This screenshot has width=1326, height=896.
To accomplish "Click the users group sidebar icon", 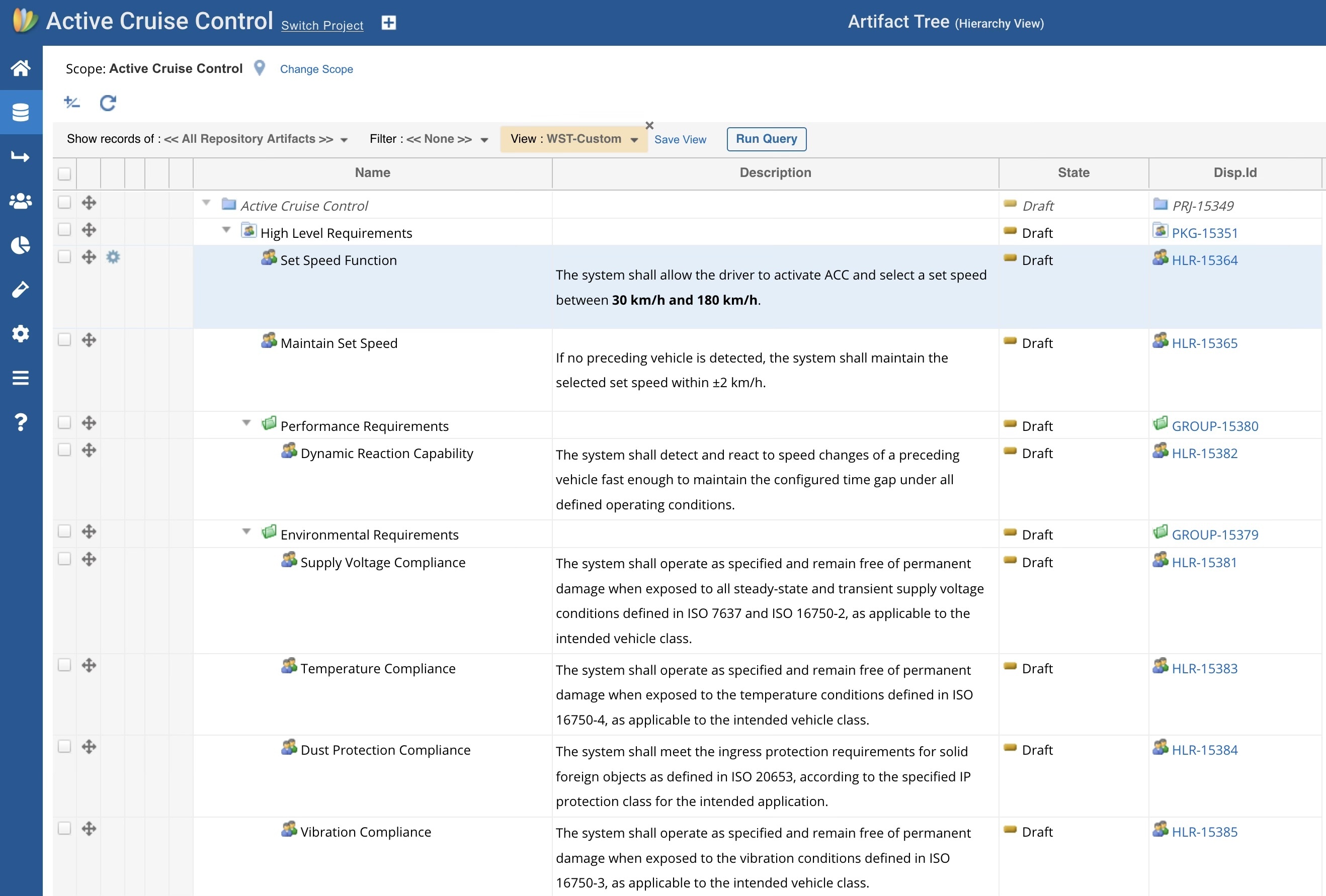I will pyautogui.click(x=21, y=201).
